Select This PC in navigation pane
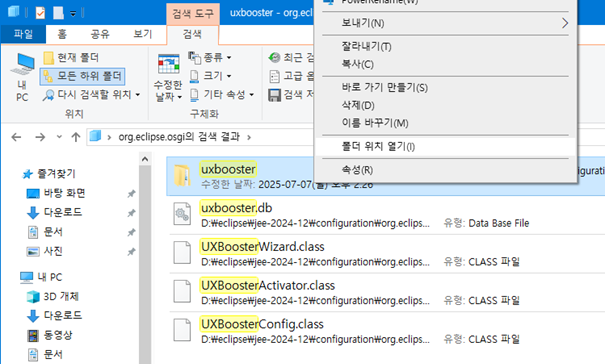This screenshot has height=364, width=605. pos(41,277)
